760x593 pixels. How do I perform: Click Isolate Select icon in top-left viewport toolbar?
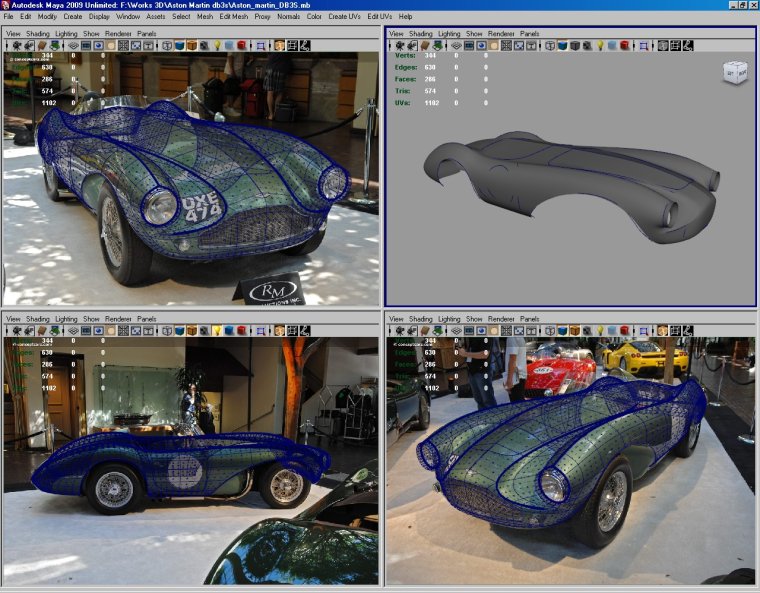261,46
